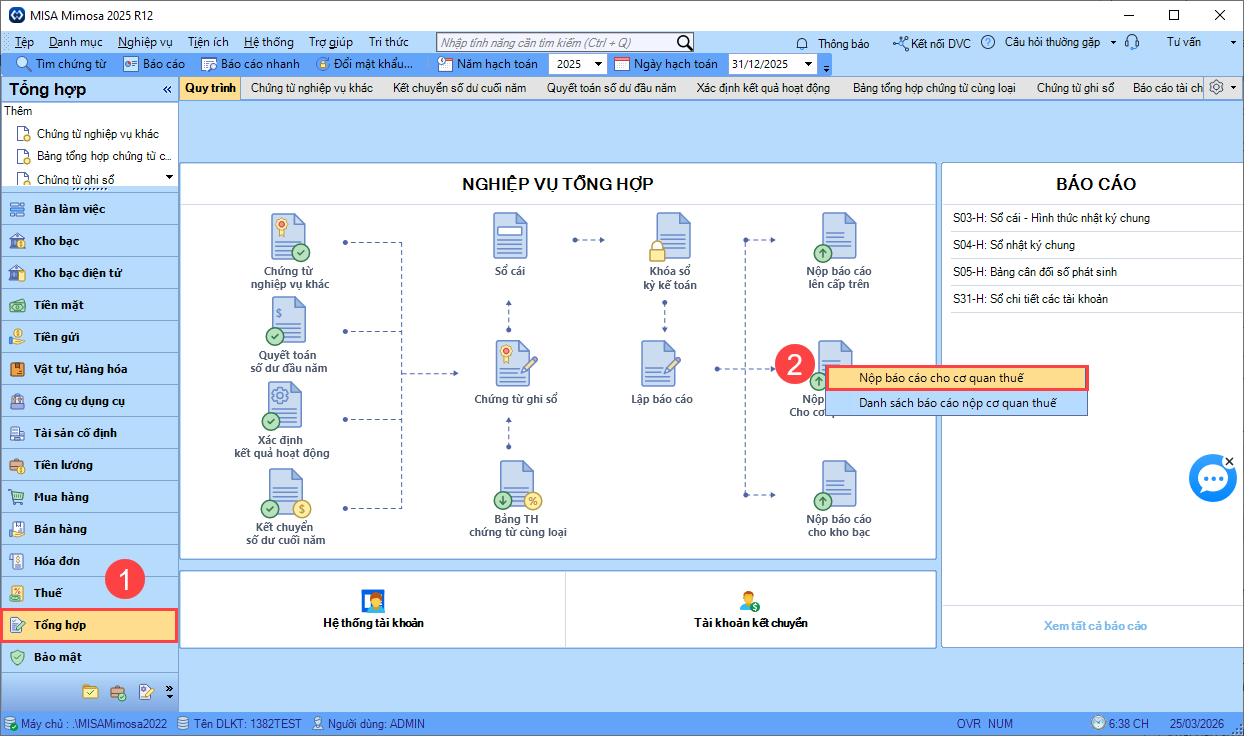Viewport: 1244px width, 736px height.
Task: Open the Lập báo cáo icon
Action: (661, 365)
